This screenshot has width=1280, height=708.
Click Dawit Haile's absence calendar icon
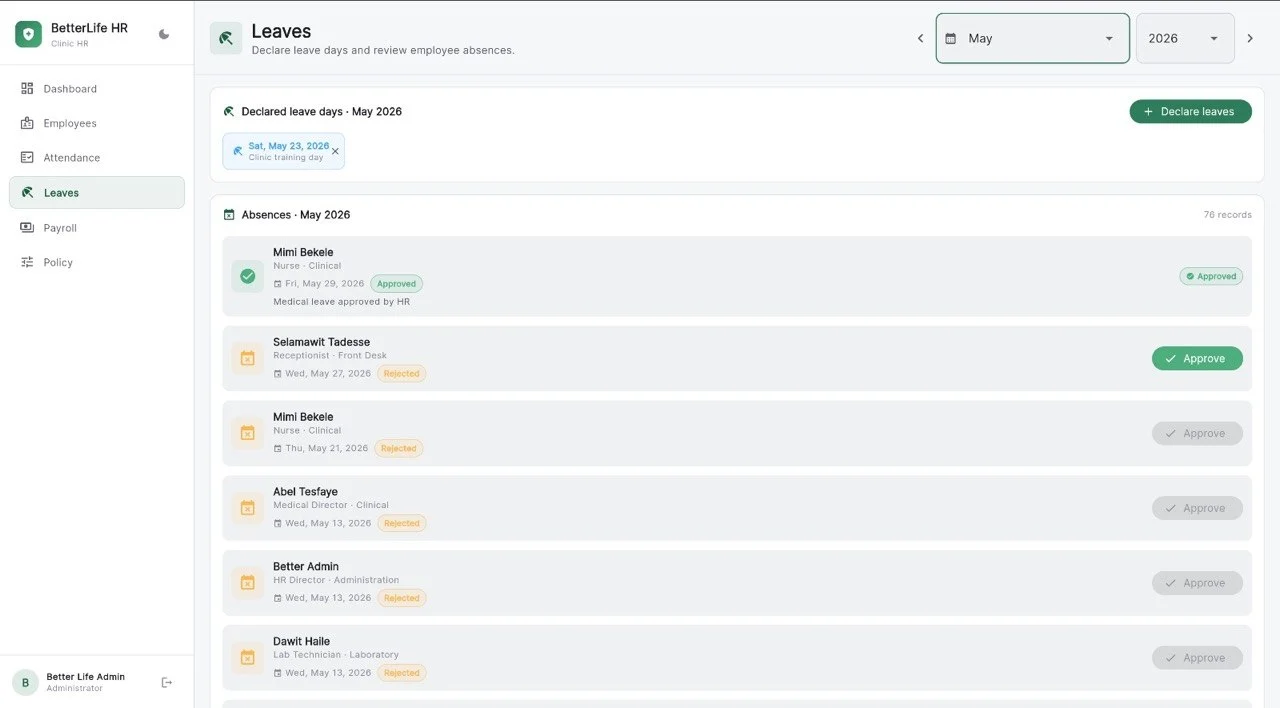248,658
